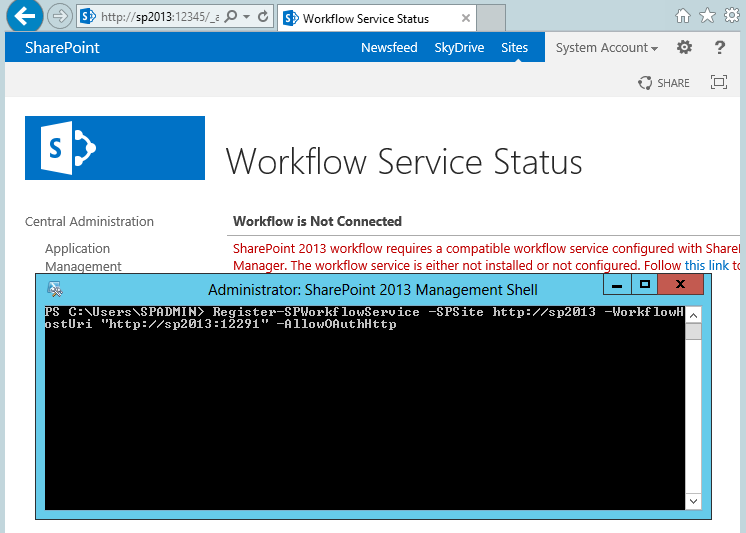Go back with the browser back arrow
The width and height of the screenshot is (746, 533).
pyautogui.click(x=24, y=16)
